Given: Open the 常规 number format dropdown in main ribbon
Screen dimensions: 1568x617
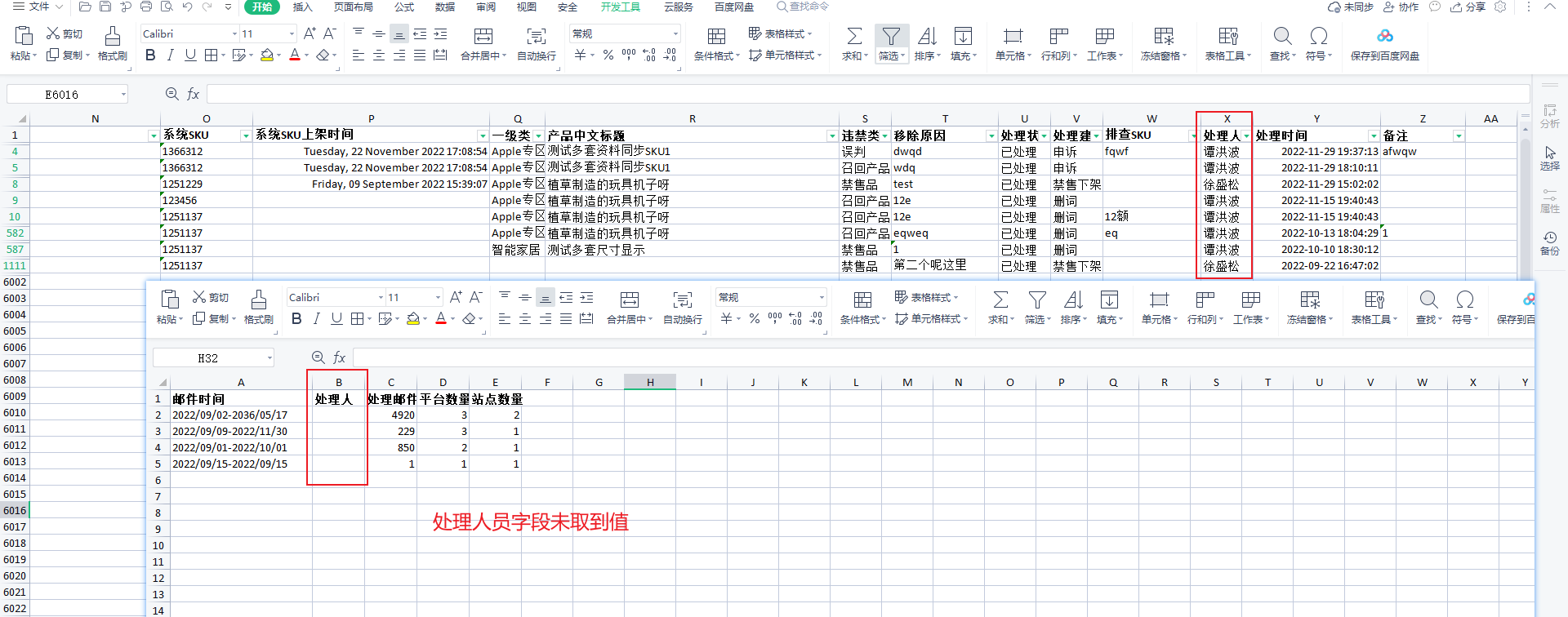Looking at the screenshot, I should [x=675, y=33].
